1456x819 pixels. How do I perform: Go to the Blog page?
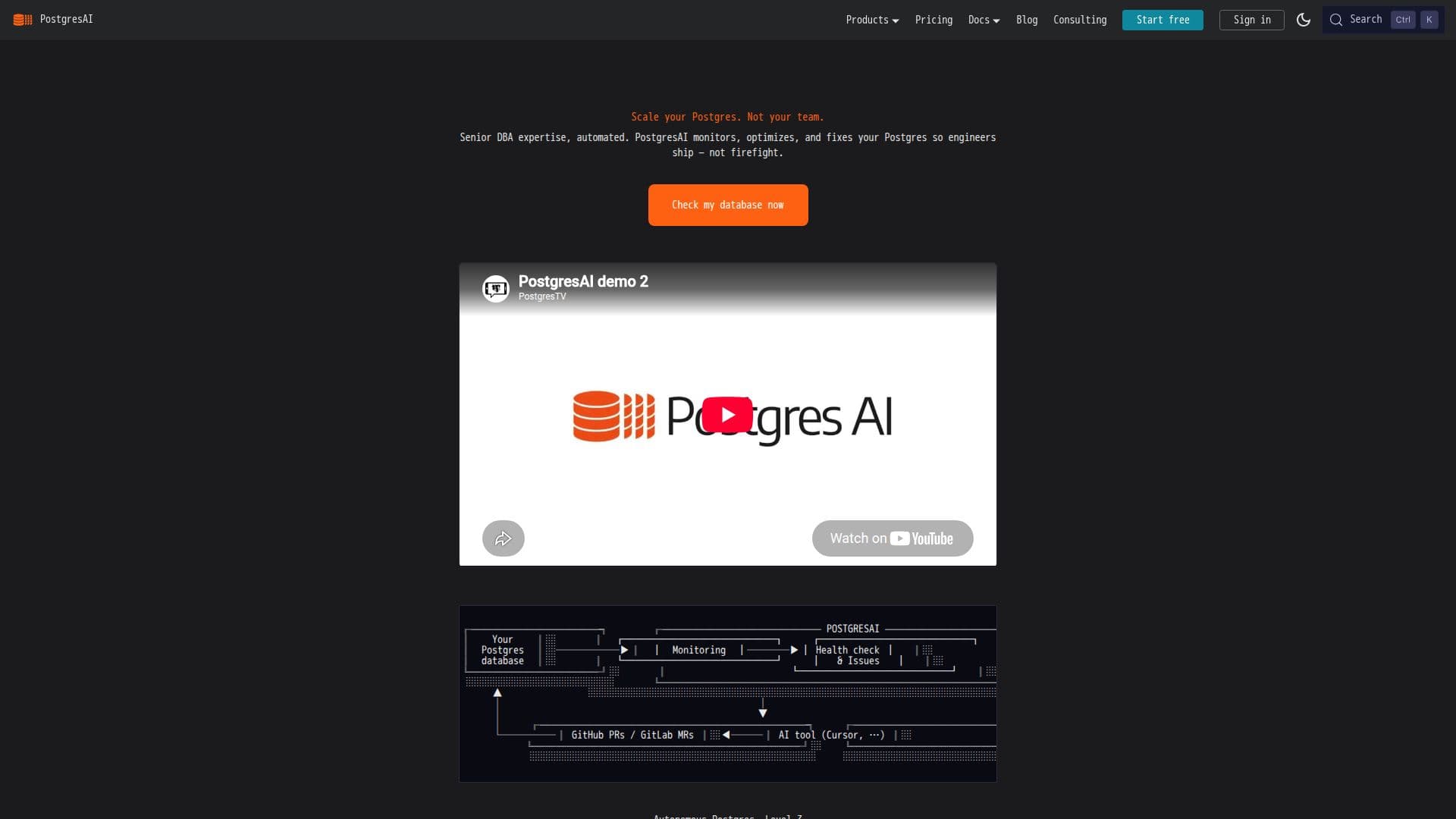tap(1027, 20)
